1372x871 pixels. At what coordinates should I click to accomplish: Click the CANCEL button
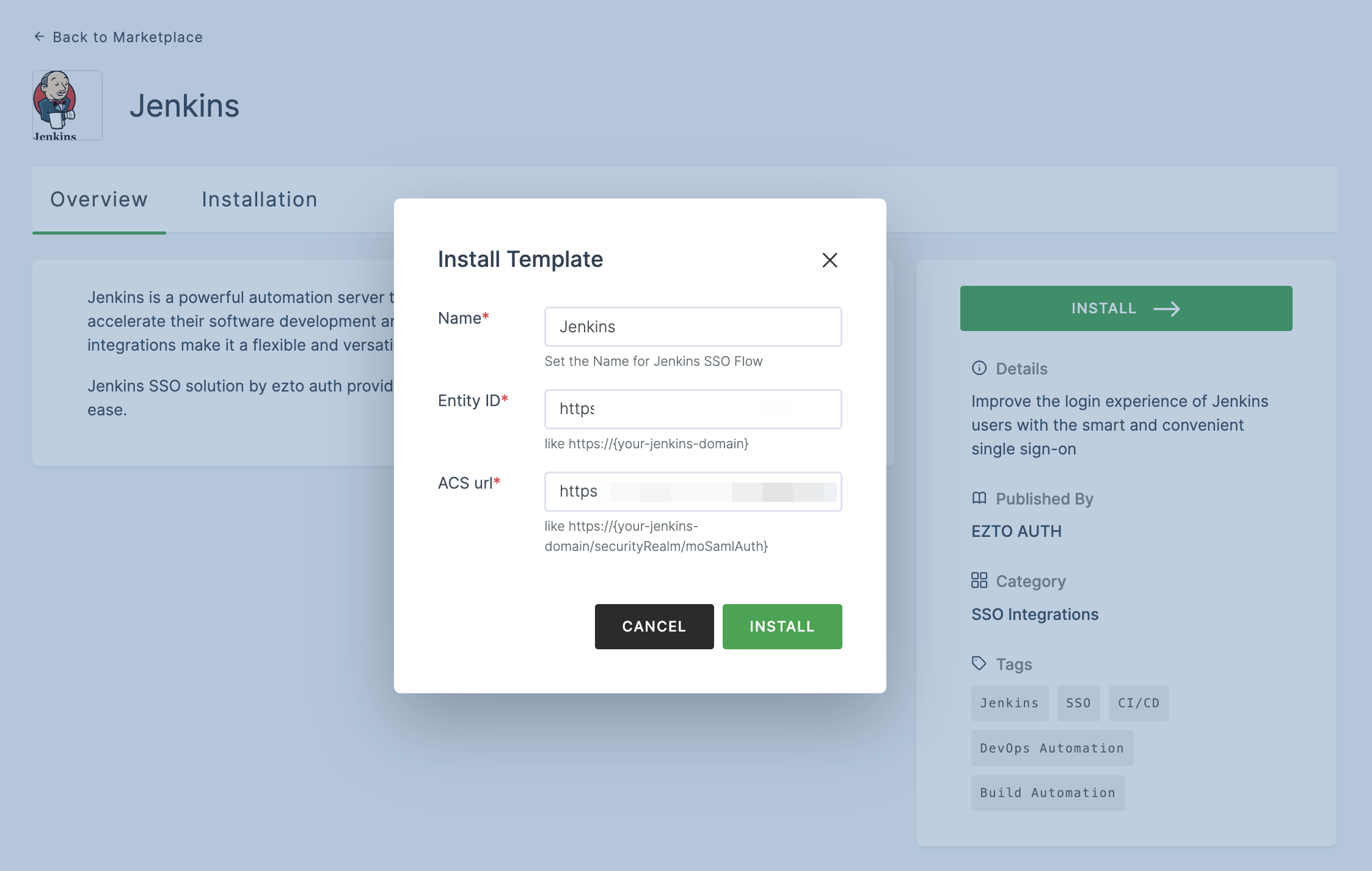point(655,626)
